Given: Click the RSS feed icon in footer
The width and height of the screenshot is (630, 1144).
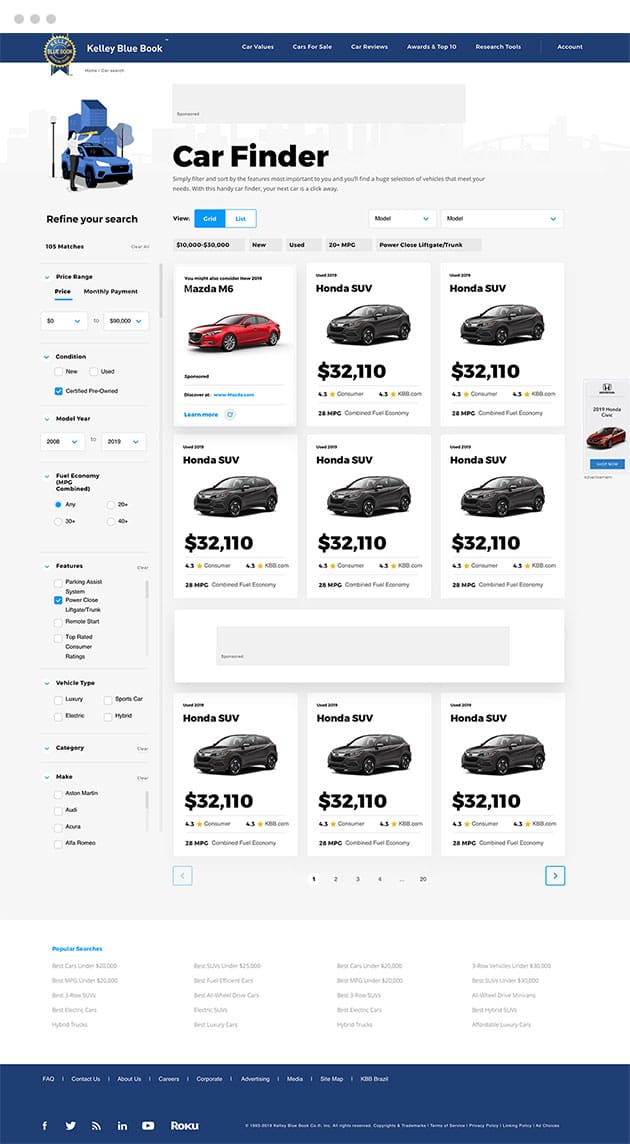Looking at the screenshot, I should tap(96, 1125).
